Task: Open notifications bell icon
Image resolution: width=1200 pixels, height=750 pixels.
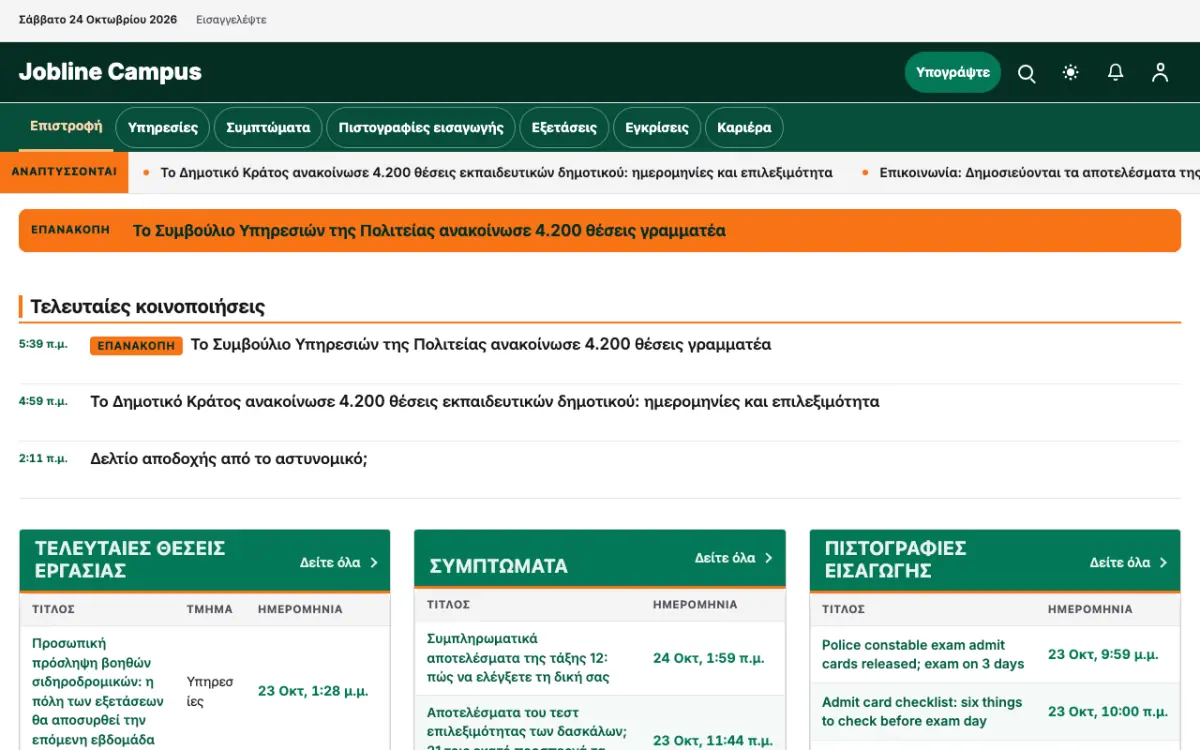Action: pos(1115,72)
